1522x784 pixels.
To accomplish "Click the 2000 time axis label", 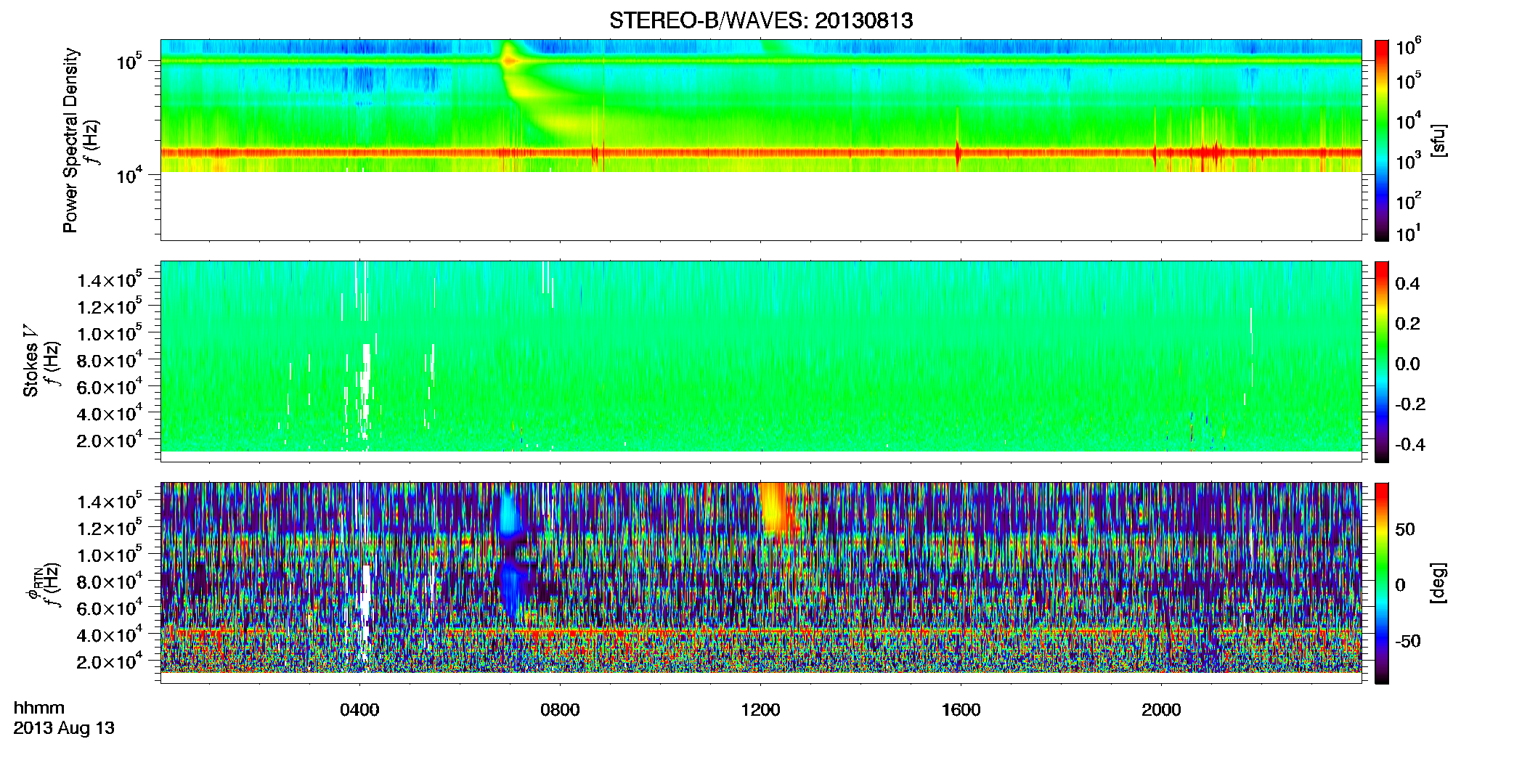I will click(1161, 710).
